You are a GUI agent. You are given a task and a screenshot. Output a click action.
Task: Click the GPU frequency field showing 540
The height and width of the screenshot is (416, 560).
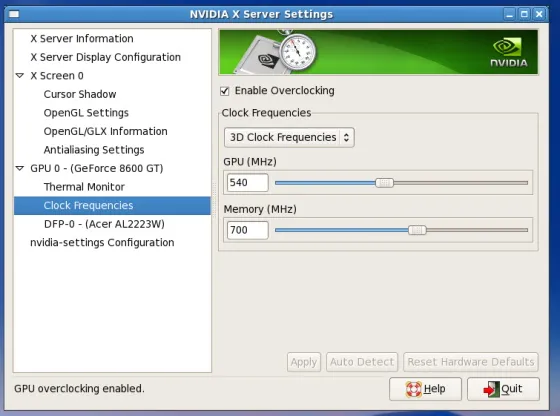point(248,183)
